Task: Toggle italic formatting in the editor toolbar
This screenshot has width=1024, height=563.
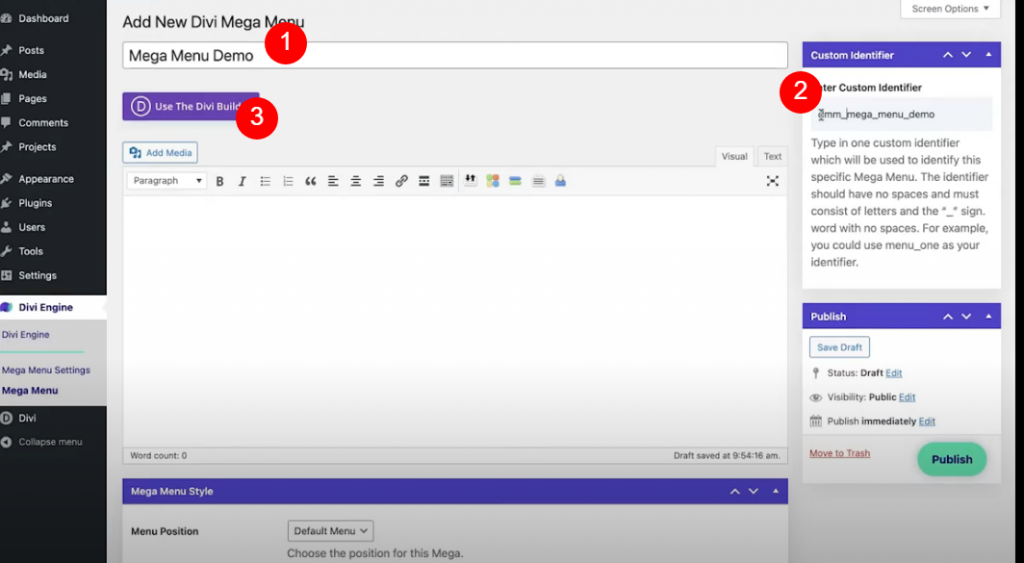Action: coord(242,182)
